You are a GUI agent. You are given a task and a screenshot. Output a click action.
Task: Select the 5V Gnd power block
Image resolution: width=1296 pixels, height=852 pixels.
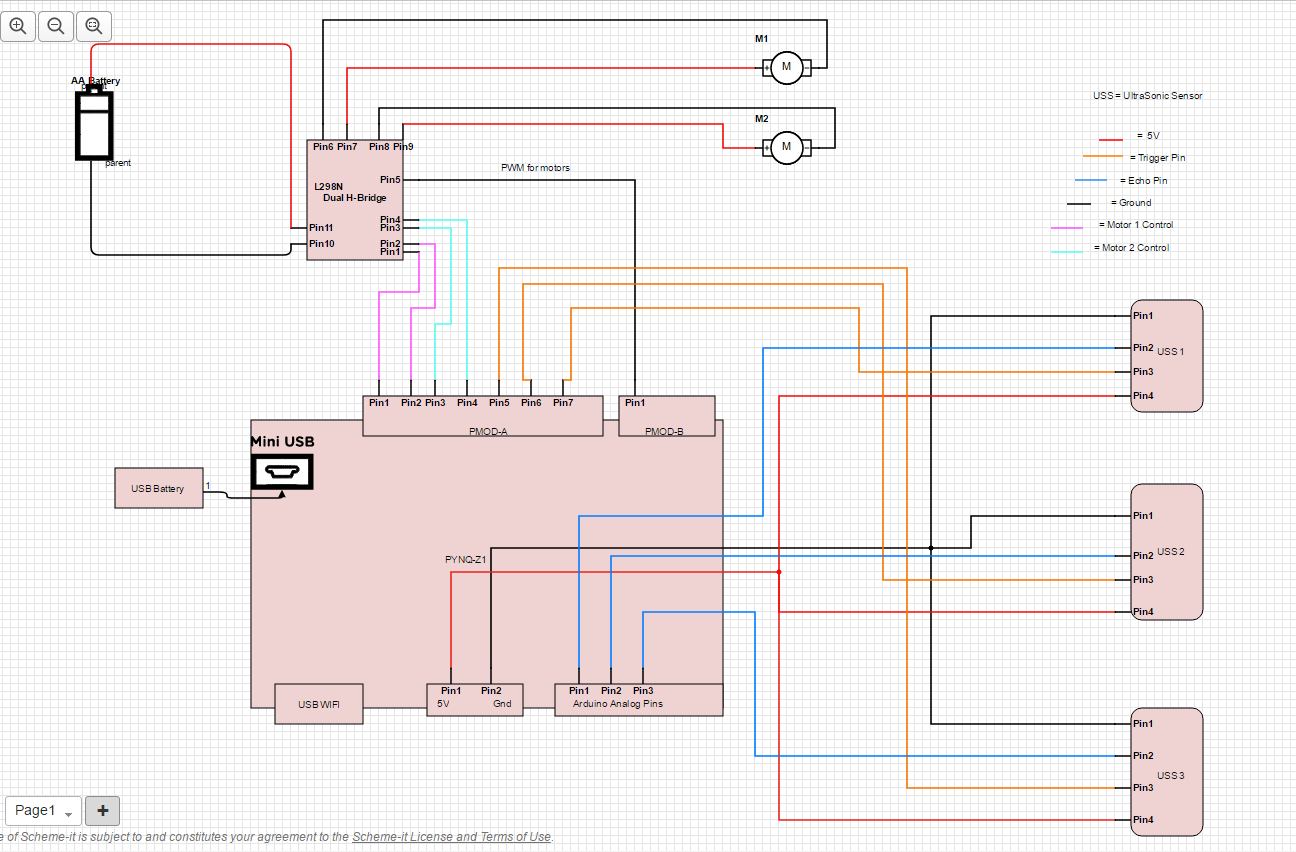(x=474, y=699)
